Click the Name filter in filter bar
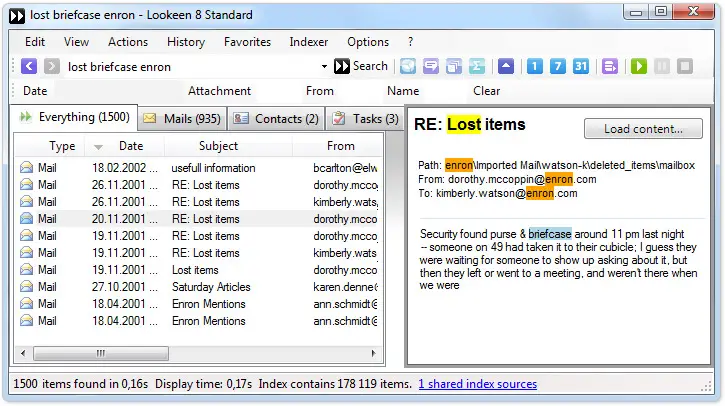The height and width of the screenshot is (406, 725). [403, 91]
